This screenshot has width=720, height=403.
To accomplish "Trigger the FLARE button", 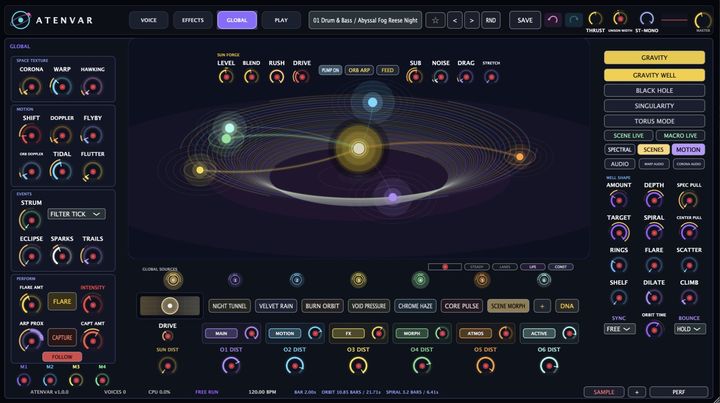I will 62,302.
